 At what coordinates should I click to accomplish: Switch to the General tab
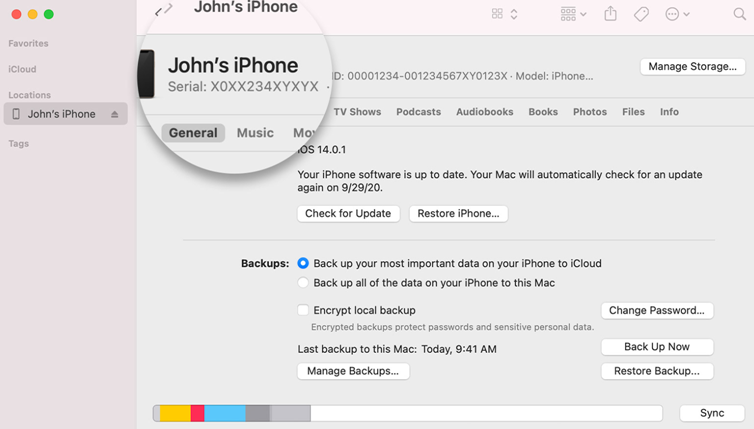(193, 133)
